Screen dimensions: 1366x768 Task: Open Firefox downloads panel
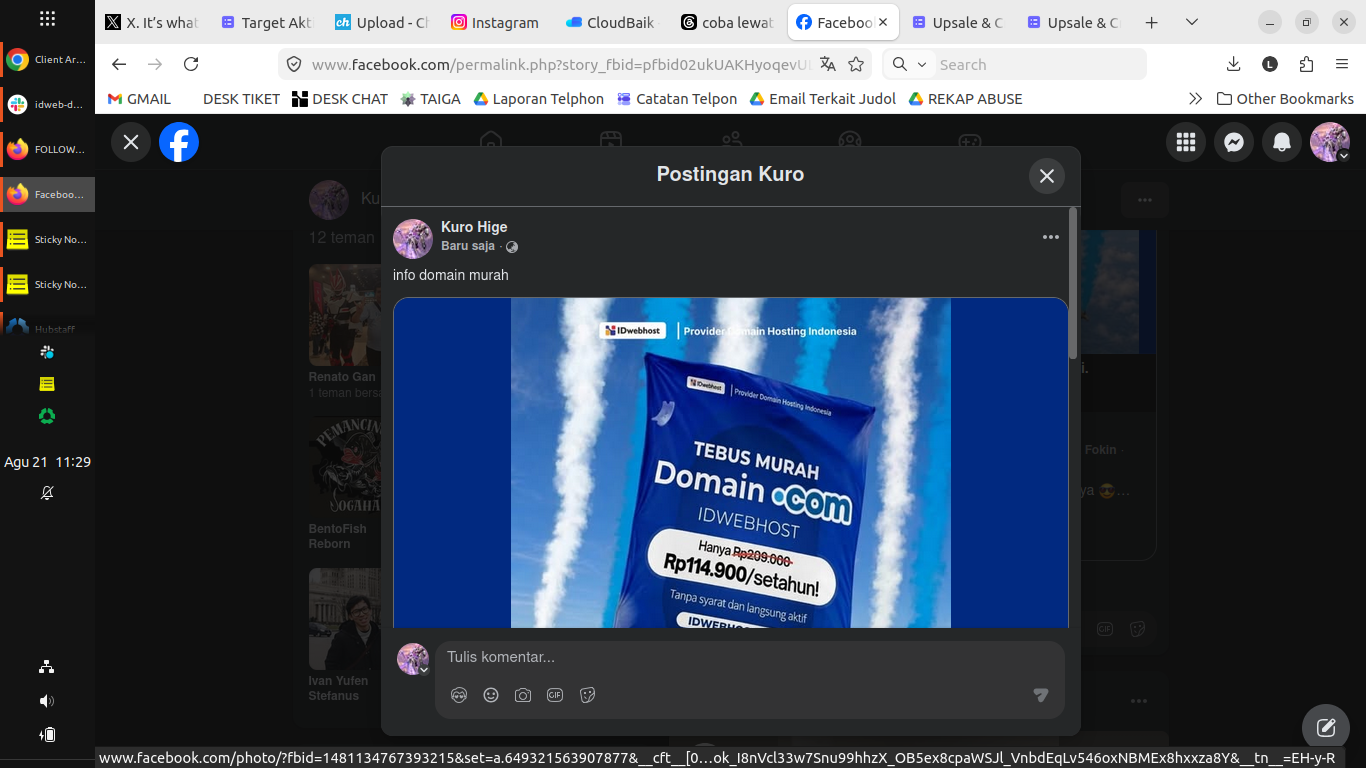[x=1233, y=64]
